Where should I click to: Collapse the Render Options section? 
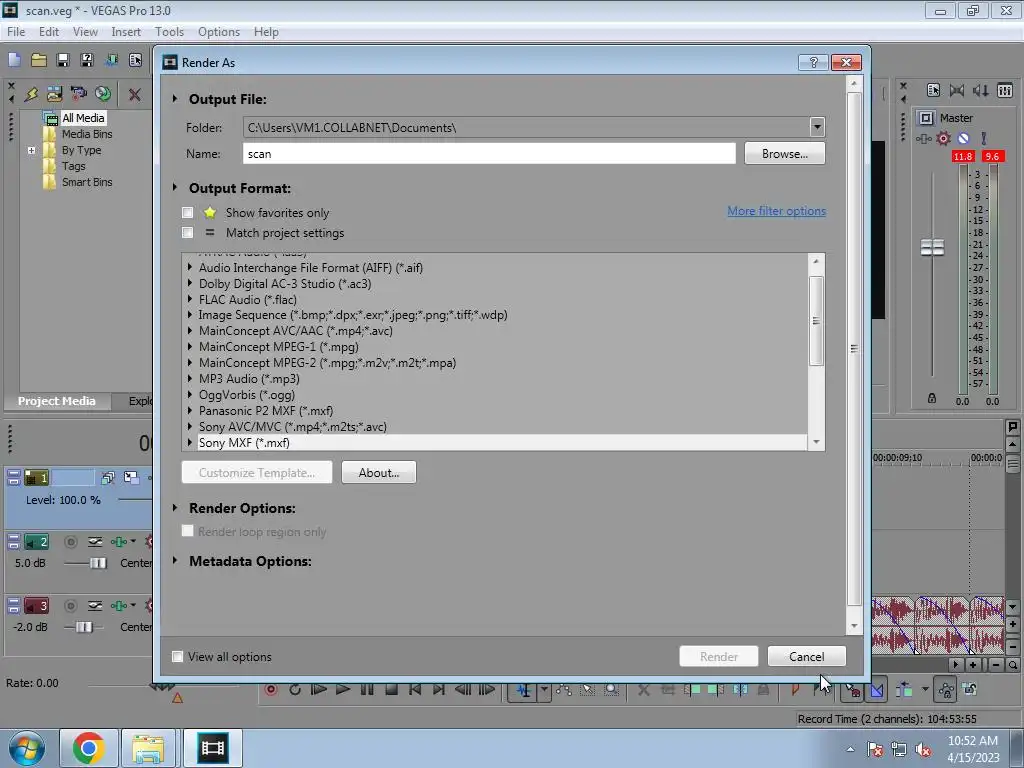(x=174, y=507)
